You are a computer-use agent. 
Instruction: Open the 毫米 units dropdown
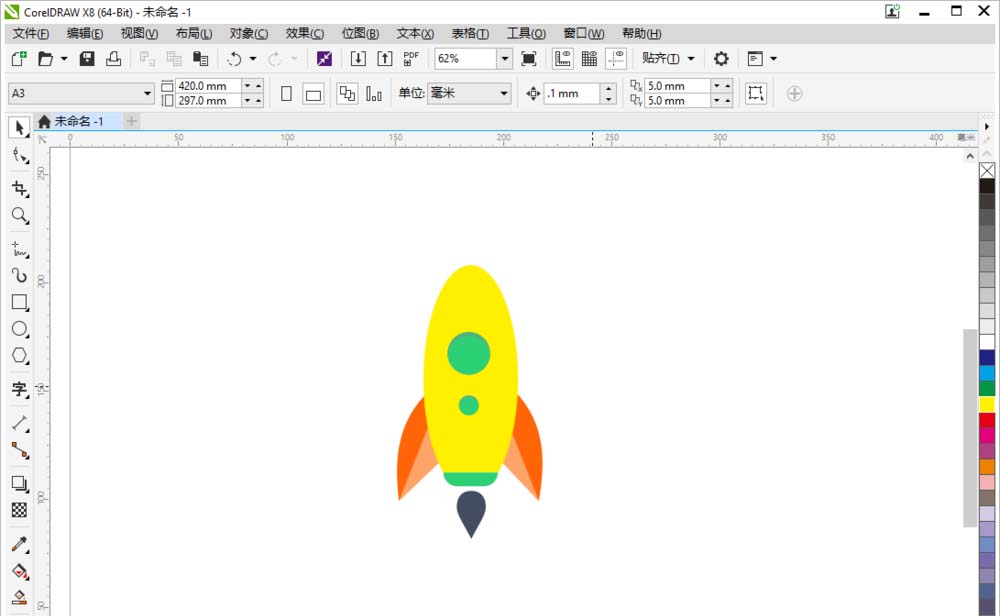[504, 94]
